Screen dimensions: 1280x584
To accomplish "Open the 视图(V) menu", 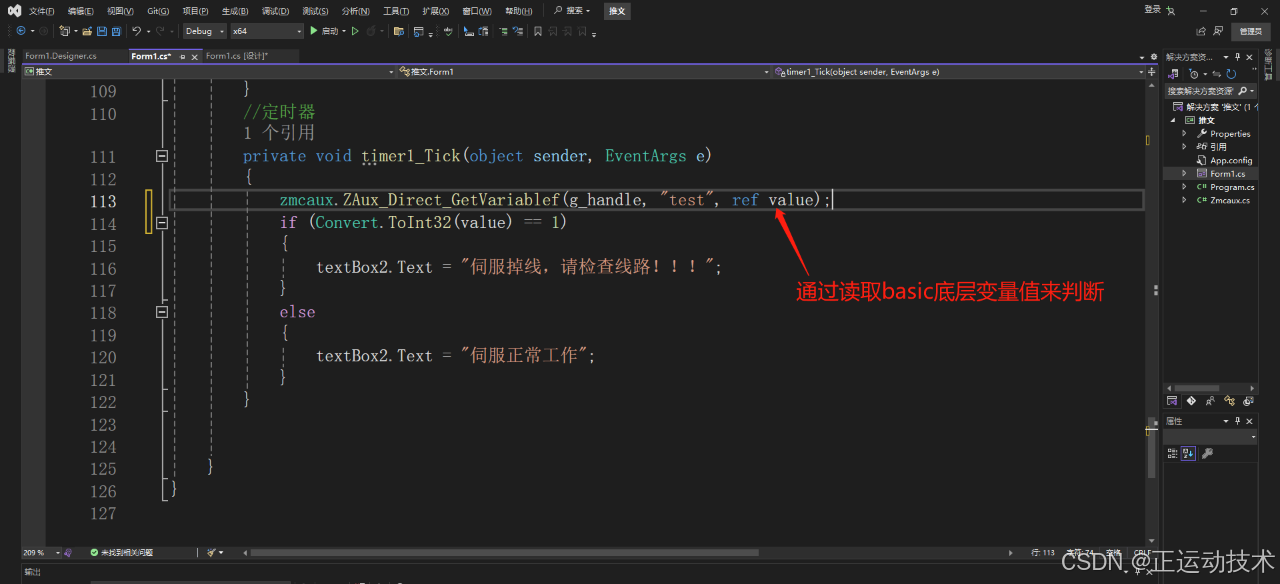I will (x=120, y=11).
